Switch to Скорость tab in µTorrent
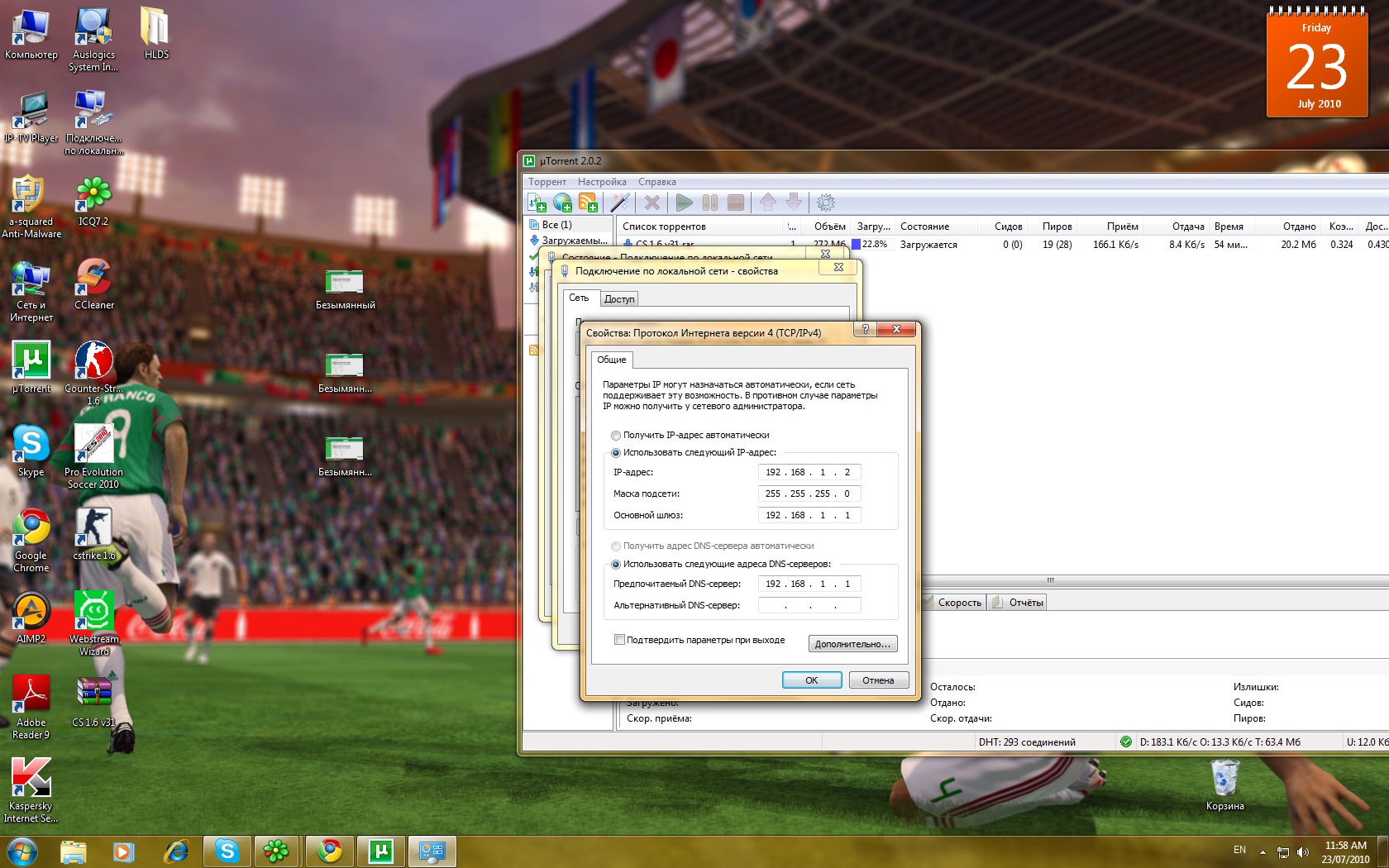 953,603
